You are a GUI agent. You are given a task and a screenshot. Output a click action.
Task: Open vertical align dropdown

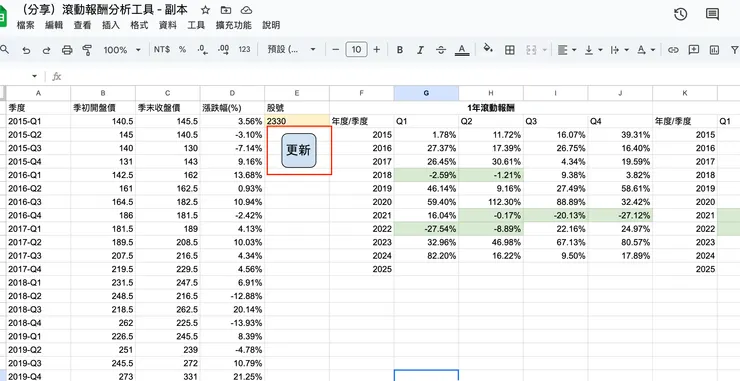pyautogui.click(x=593, y=50)
